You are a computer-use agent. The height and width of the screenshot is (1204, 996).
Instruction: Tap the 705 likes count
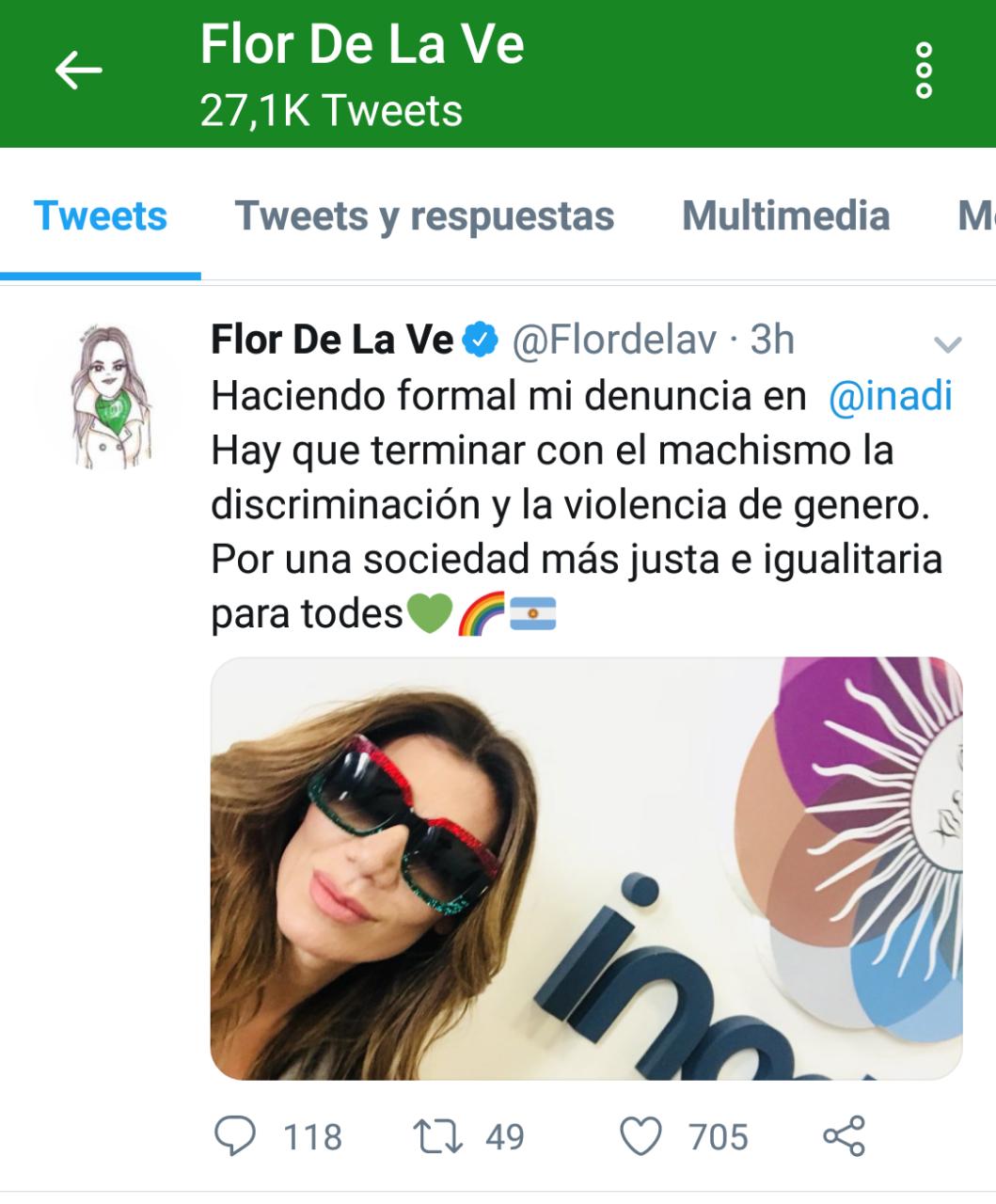click(719, 1136)
